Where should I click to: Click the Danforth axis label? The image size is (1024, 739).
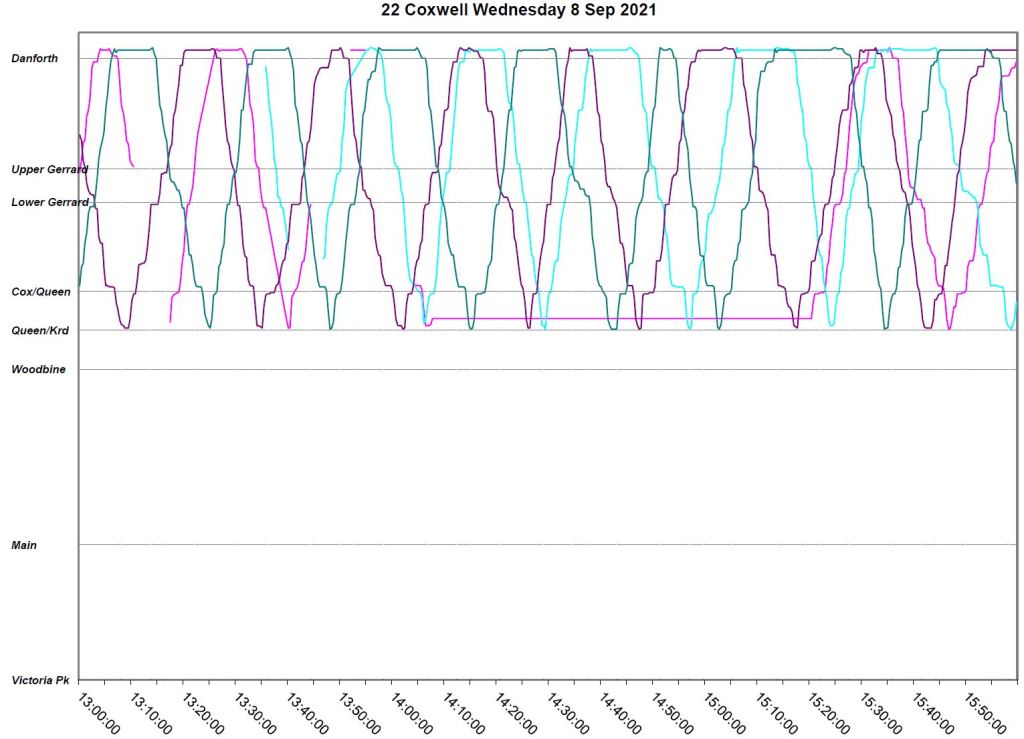click(x=34, y=59)
